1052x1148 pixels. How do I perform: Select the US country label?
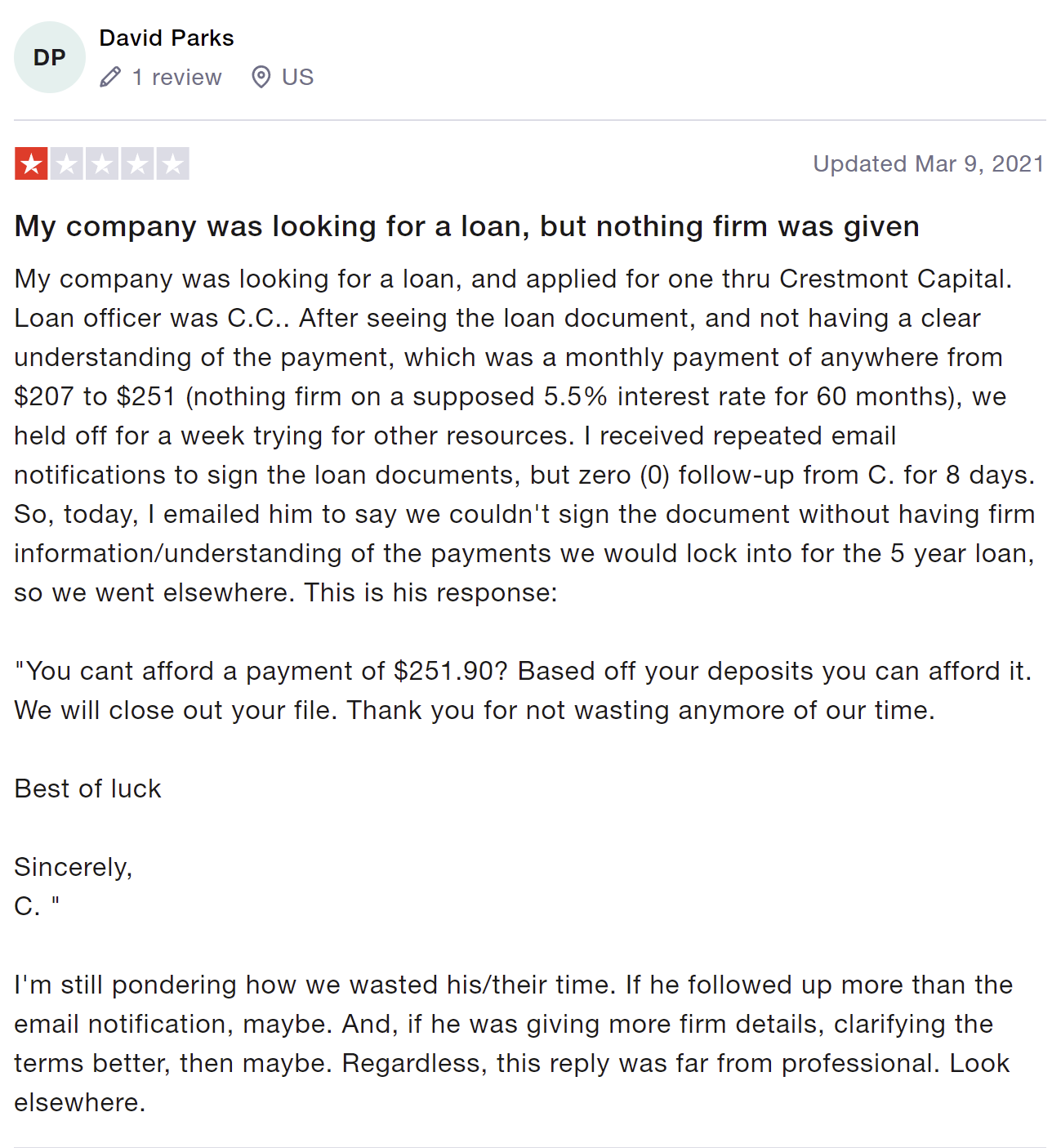[x=297, y=77]
